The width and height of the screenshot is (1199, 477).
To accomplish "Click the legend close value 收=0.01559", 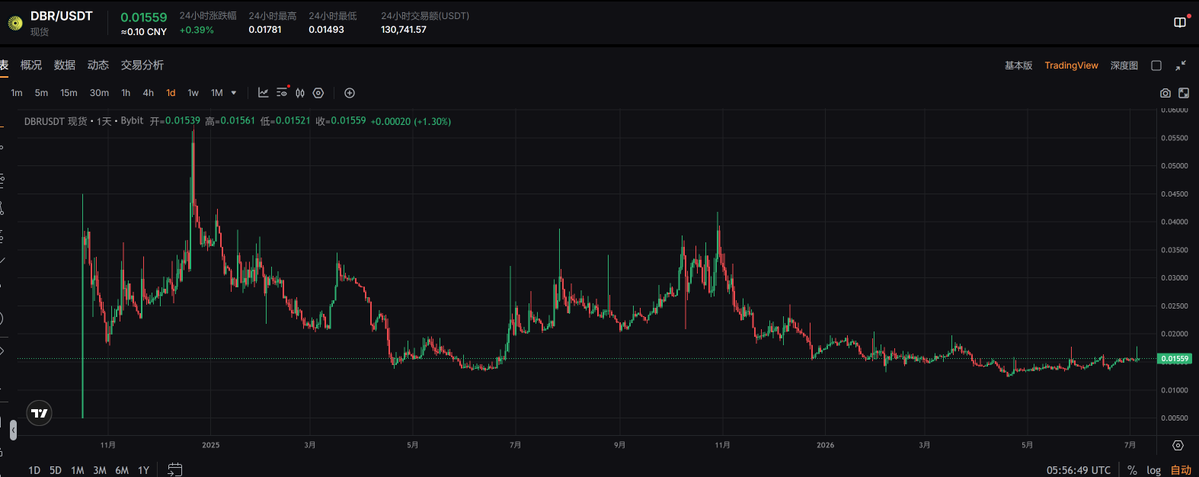I will pos(342,121).
